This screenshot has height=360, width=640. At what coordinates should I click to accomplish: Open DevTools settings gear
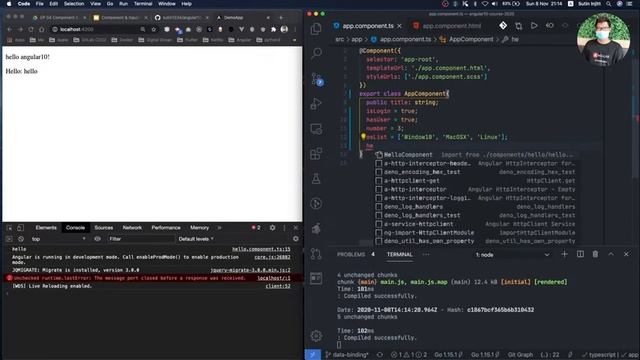coord(272,228)
